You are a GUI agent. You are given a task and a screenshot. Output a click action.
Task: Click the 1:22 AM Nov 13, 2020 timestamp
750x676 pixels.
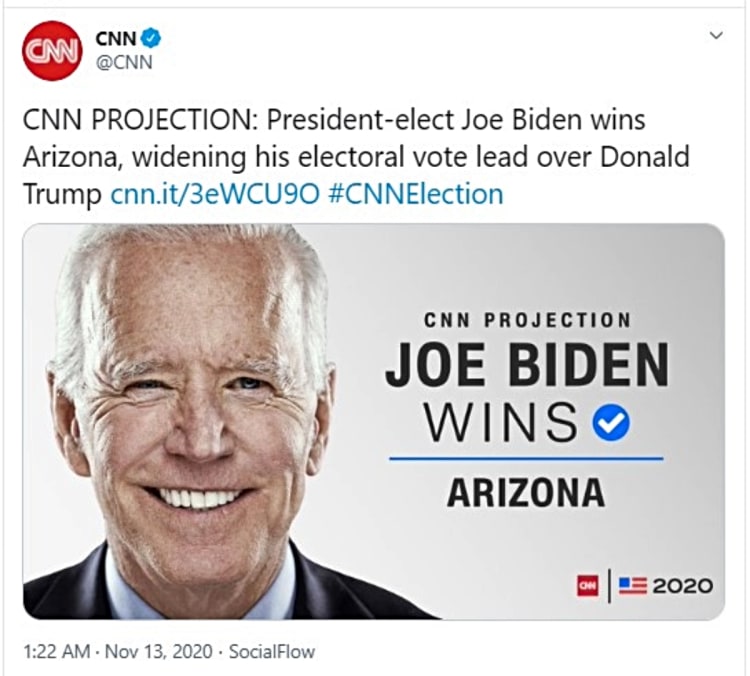[x=120, y=652]
